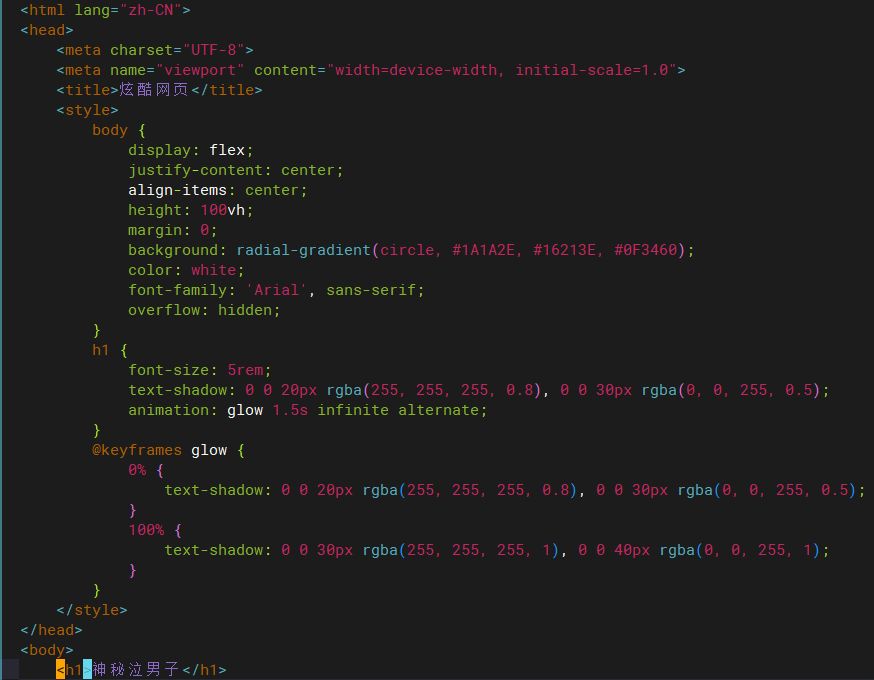Click the animation duration 1.5s
The height and width of the screenshot is (680, 874).
(x=290, y=410)
